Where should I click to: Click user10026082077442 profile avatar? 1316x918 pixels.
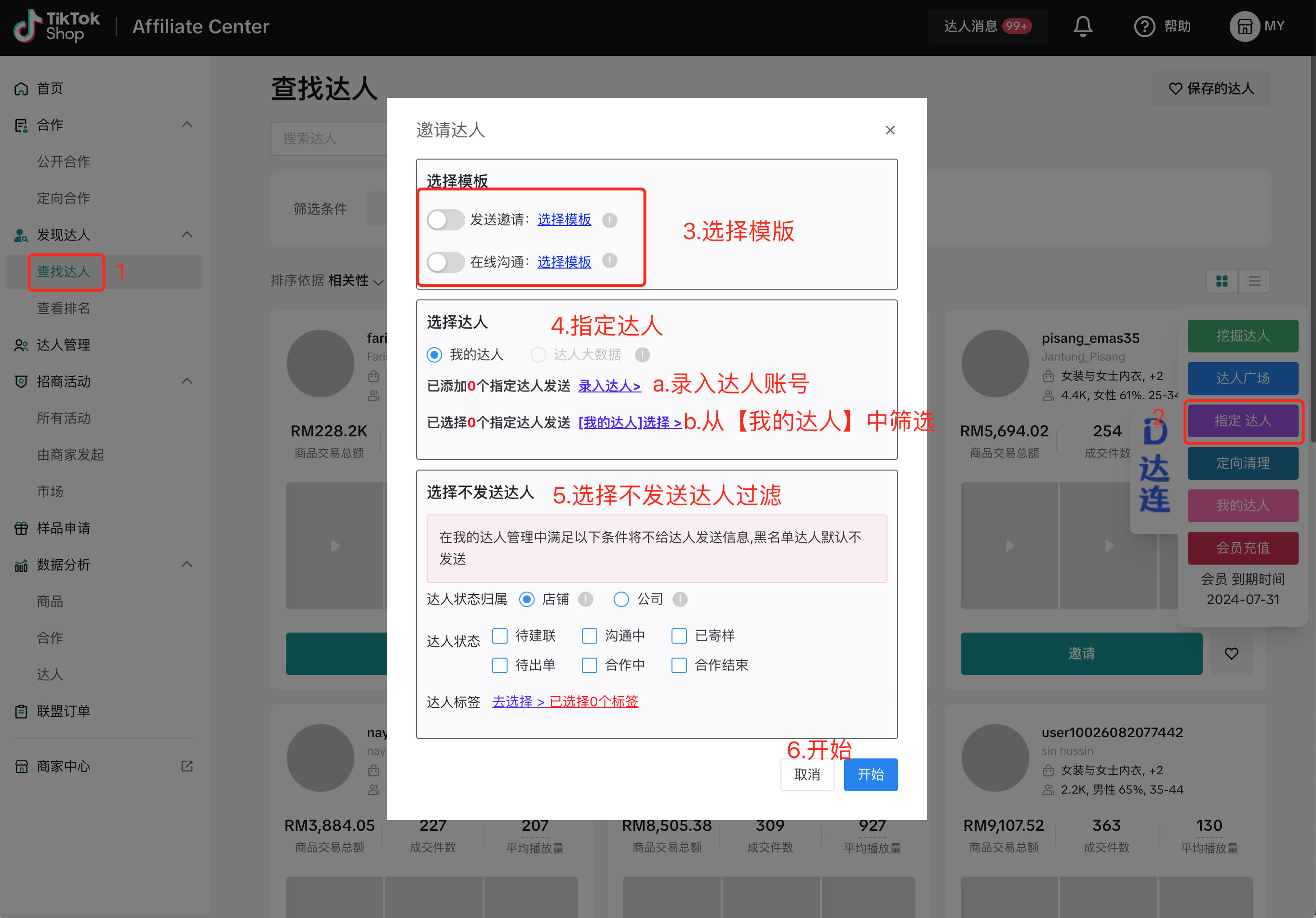point(995,757)
